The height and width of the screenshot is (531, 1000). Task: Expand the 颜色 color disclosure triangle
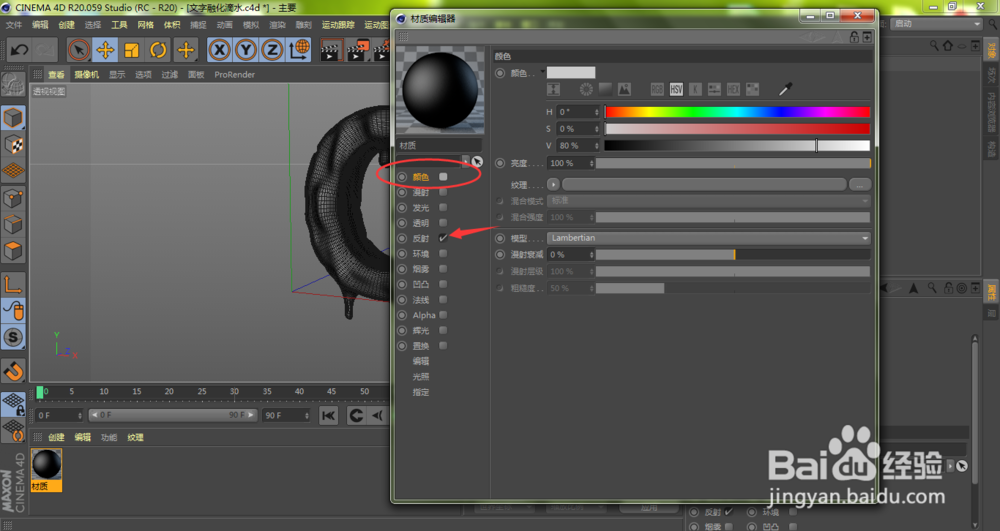coord(543,71)
